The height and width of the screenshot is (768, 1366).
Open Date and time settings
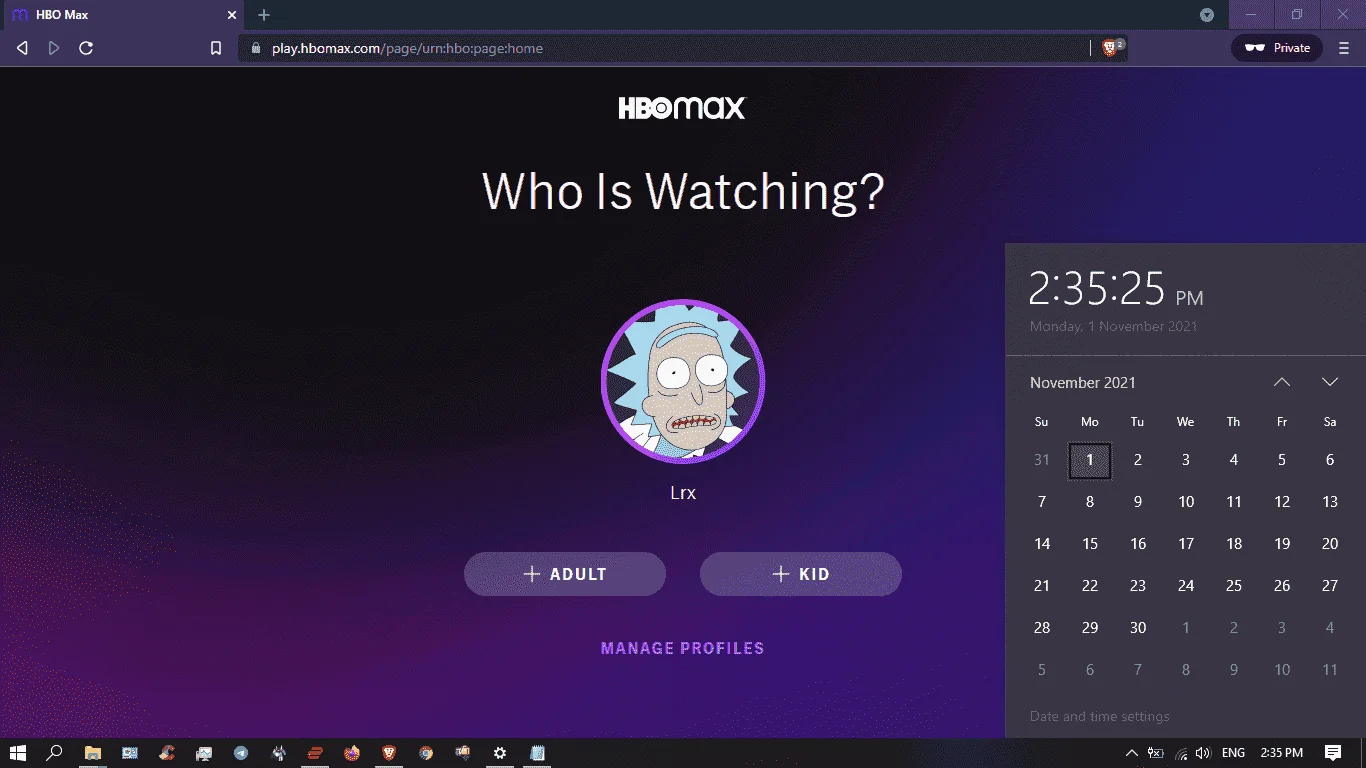point(1100,716)
